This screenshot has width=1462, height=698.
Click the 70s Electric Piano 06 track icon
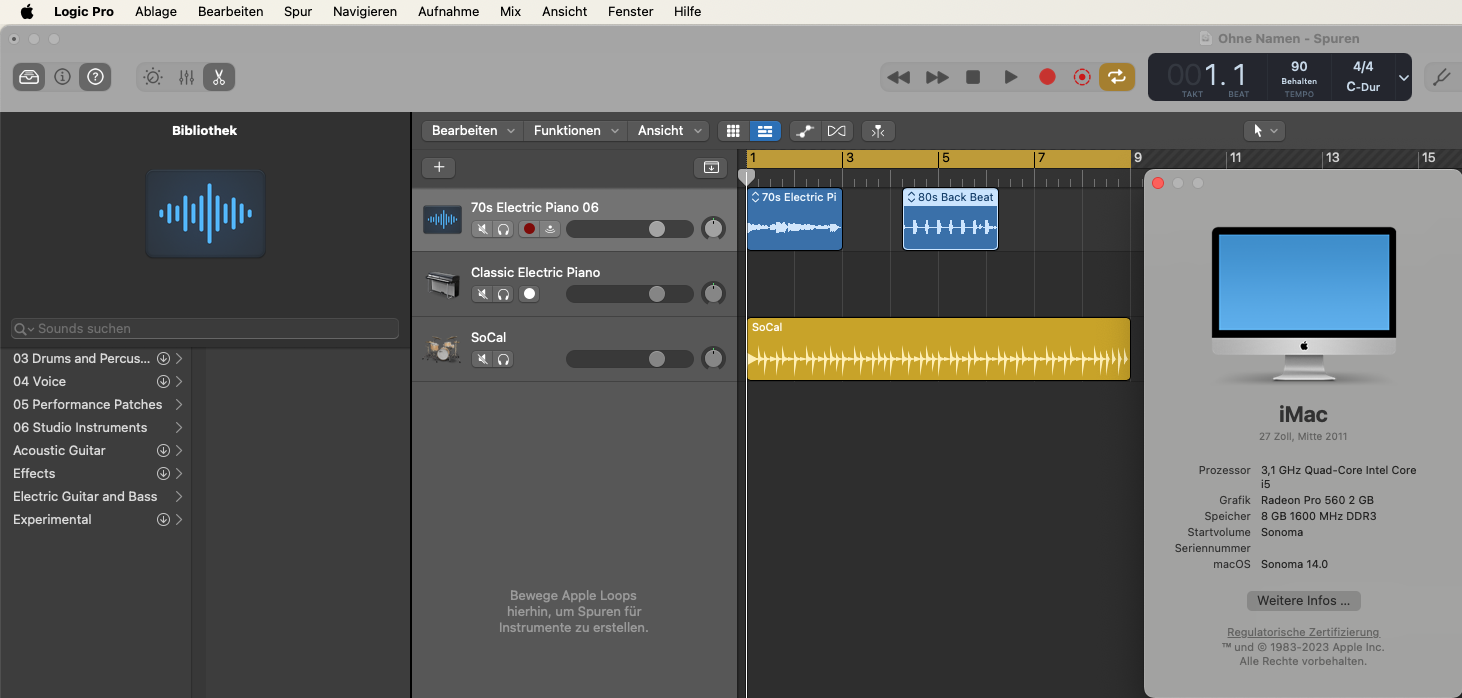coord(442,219)
